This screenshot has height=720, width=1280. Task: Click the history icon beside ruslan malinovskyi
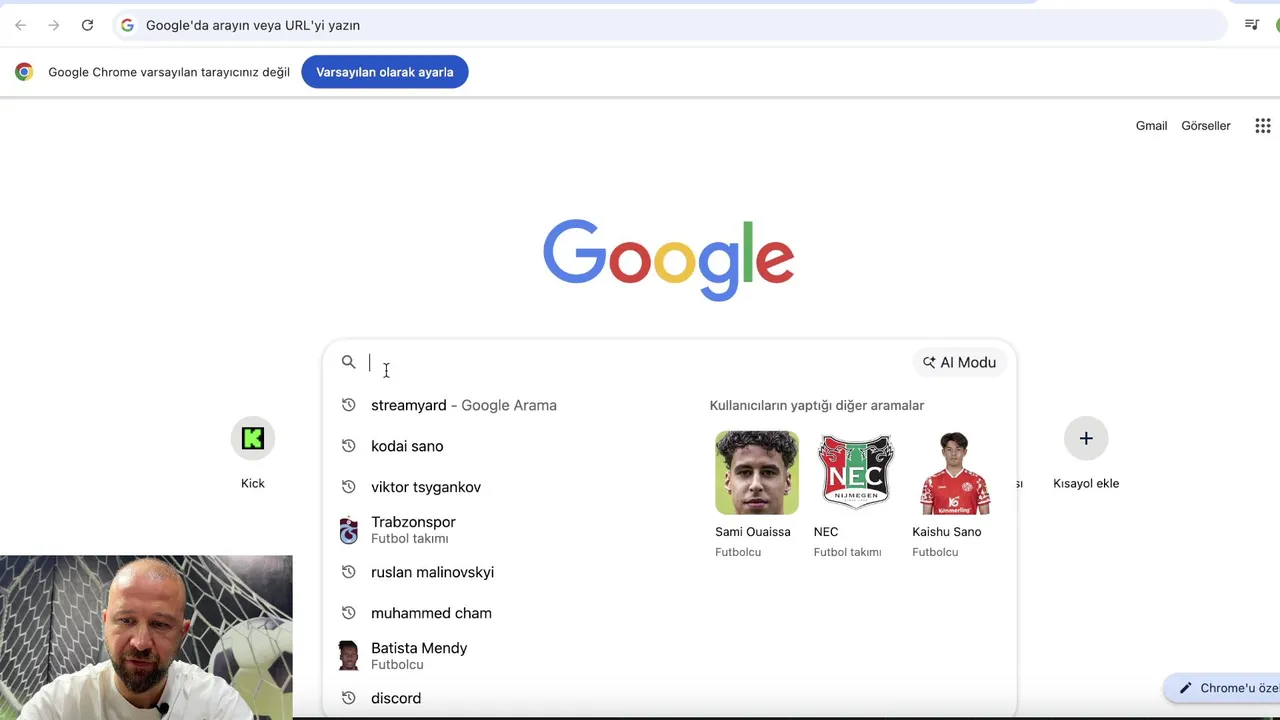click(x=348, y=572)
